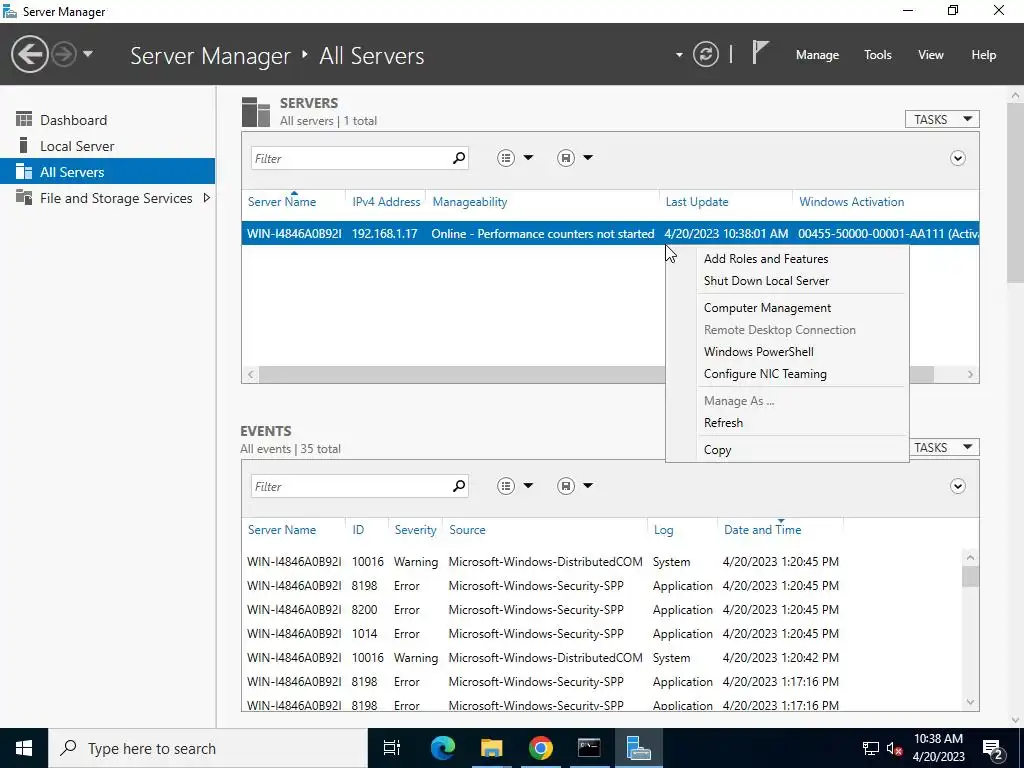Open Servers criteria list dropdown arrow
Screen dimensions: 1024x768
click(x=528, y=158)
